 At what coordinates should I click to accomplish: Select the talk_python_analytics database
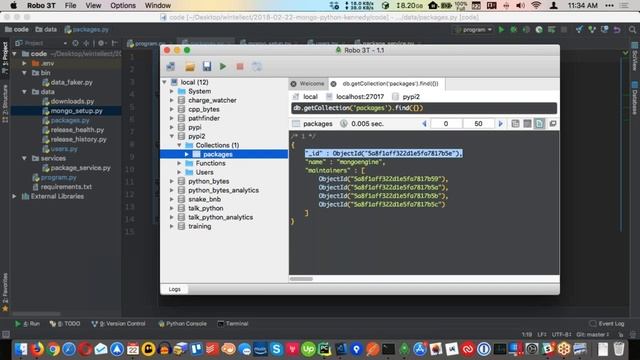coord(220,217)
